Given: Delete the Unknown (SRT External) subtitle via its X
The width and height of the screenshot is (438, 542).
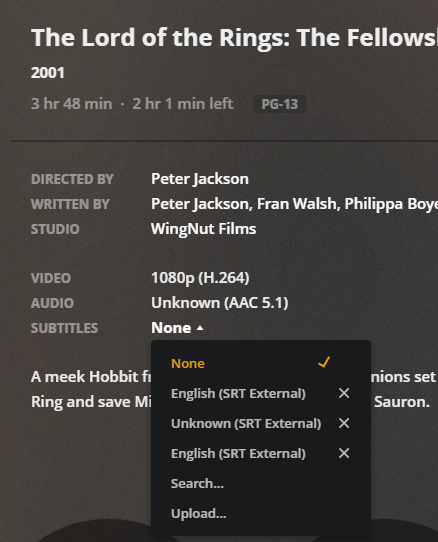Looking at the screenshot, I should click(x=344, y=423).
